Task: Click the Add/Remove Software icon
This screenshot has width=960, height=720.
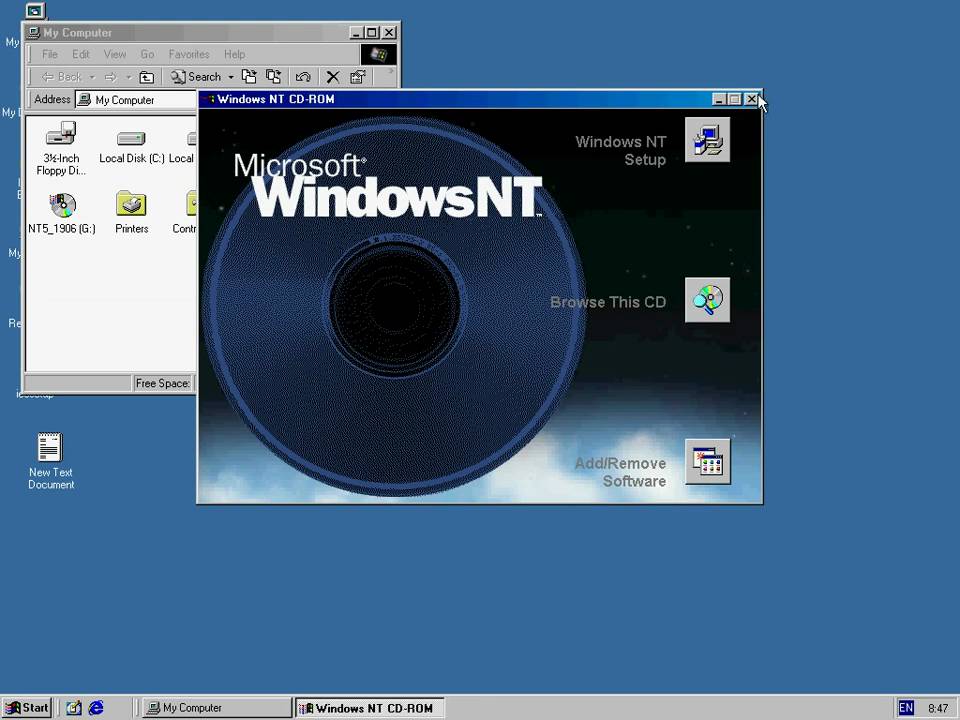Action: pos(707,462)
